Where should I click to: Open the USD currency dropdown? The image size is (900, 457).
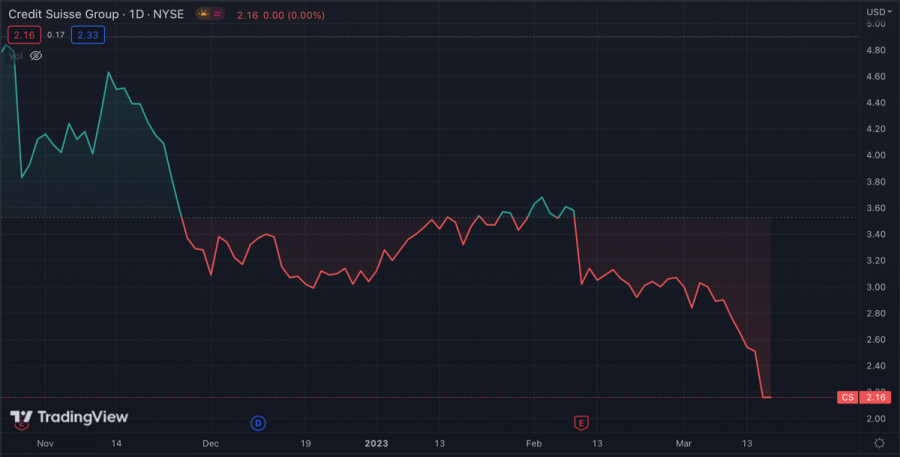[879, 12]
